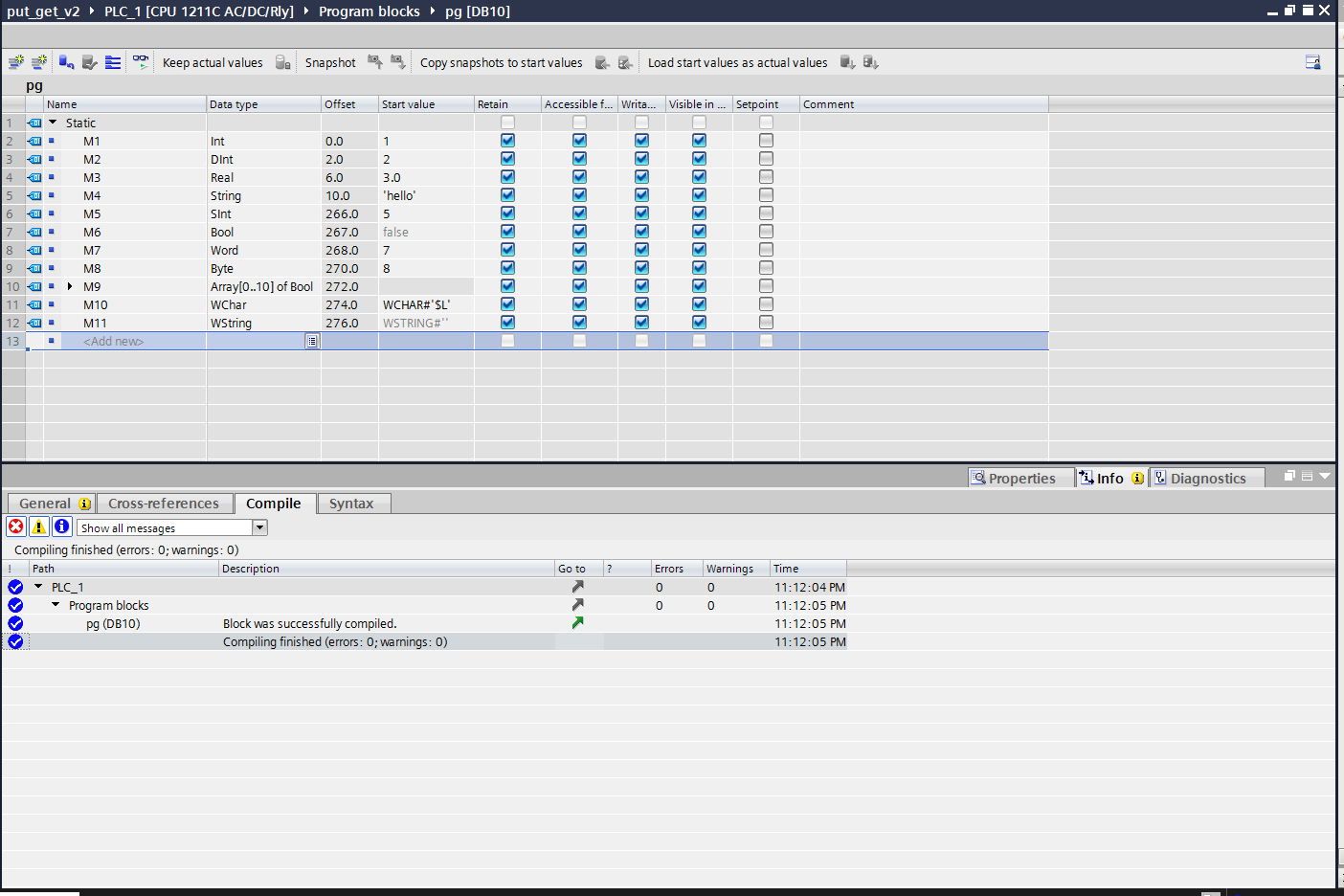Expand the M9 array row
Viewport: 1344px width, 896px height.
[70, 286]
